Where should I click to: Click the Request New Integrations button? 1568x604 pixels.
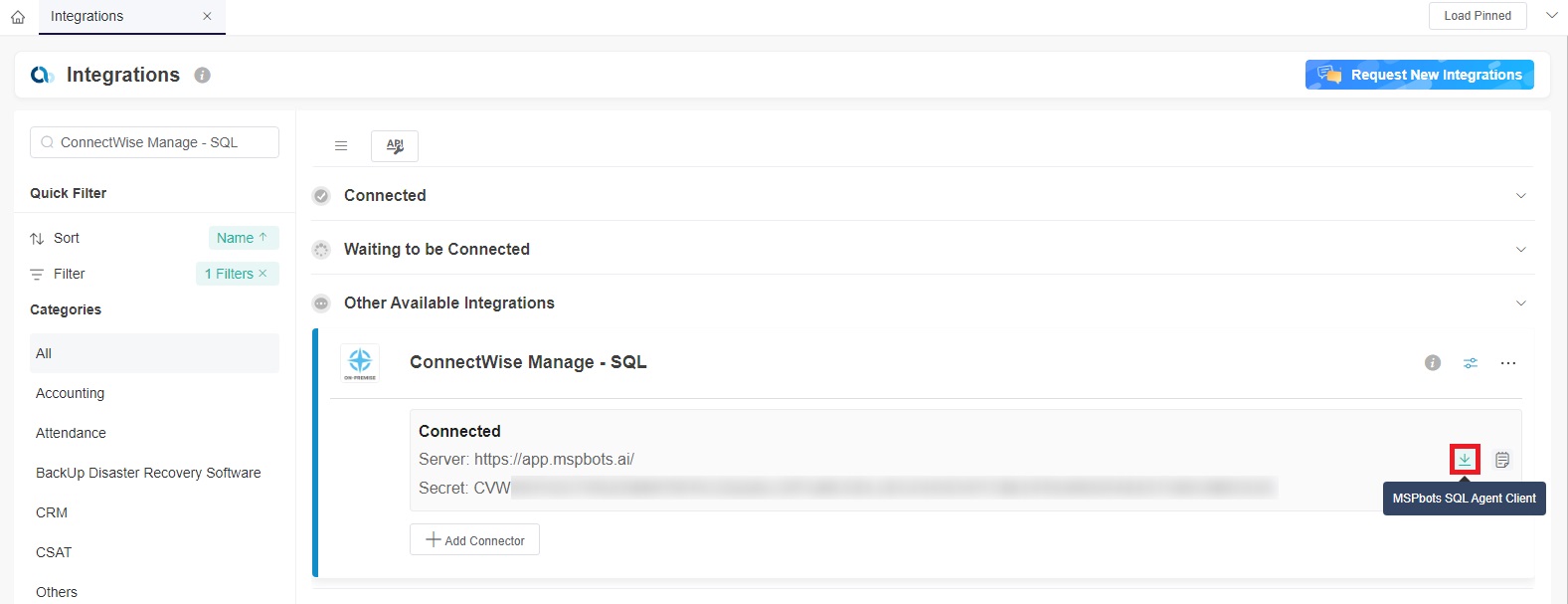click(x=1419, y=74)
